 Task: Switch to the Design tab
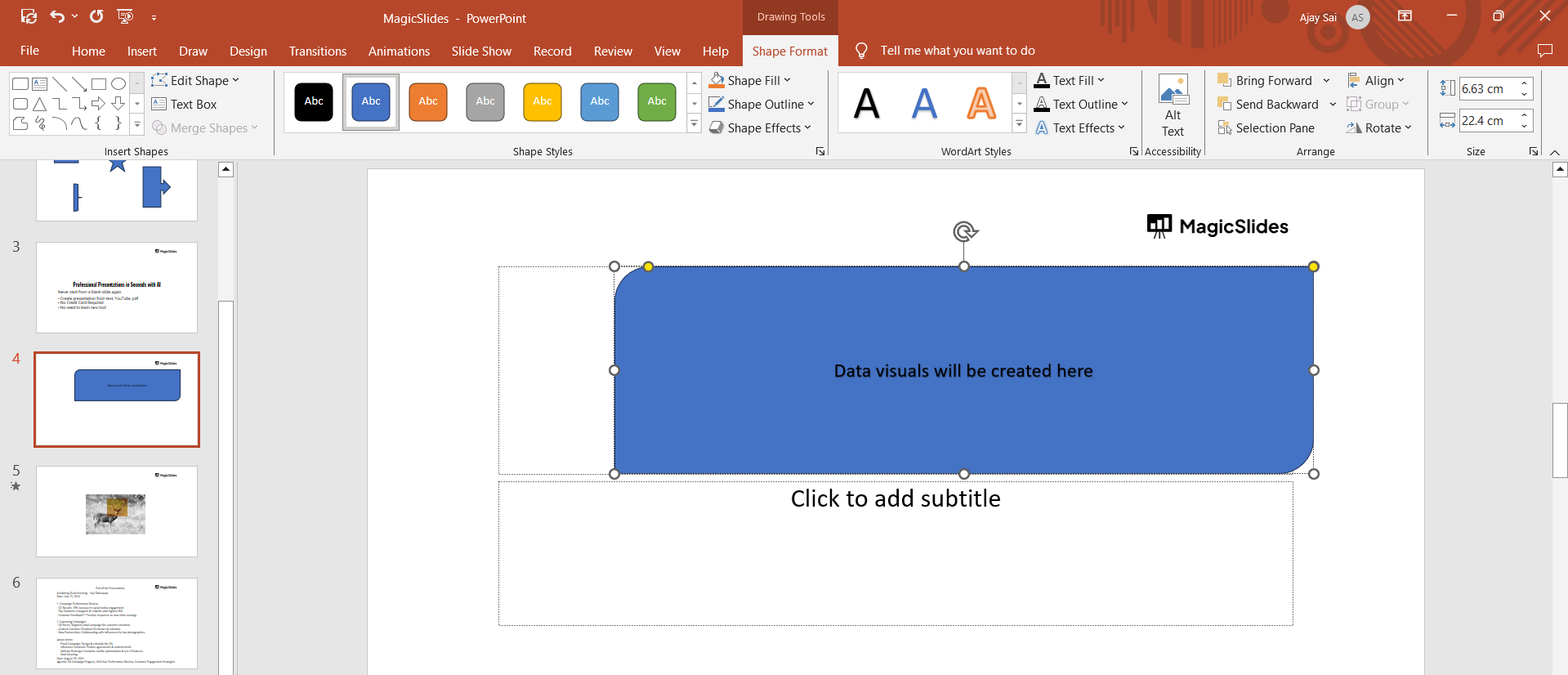click(x=248, y=51)
